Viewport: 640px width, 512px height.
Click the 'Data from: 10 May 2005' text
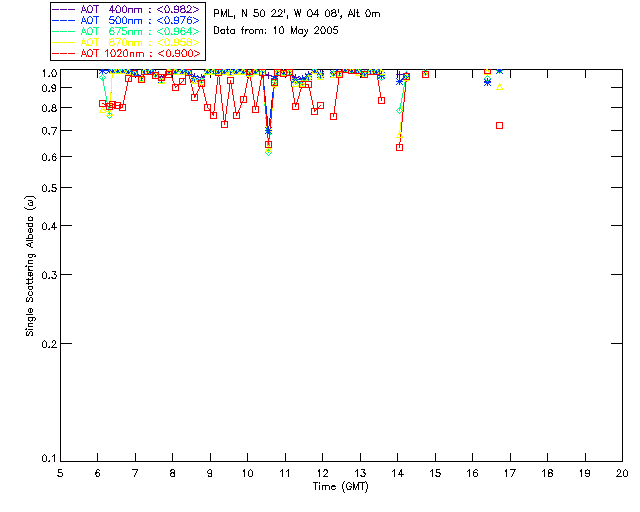click(276, 31)
